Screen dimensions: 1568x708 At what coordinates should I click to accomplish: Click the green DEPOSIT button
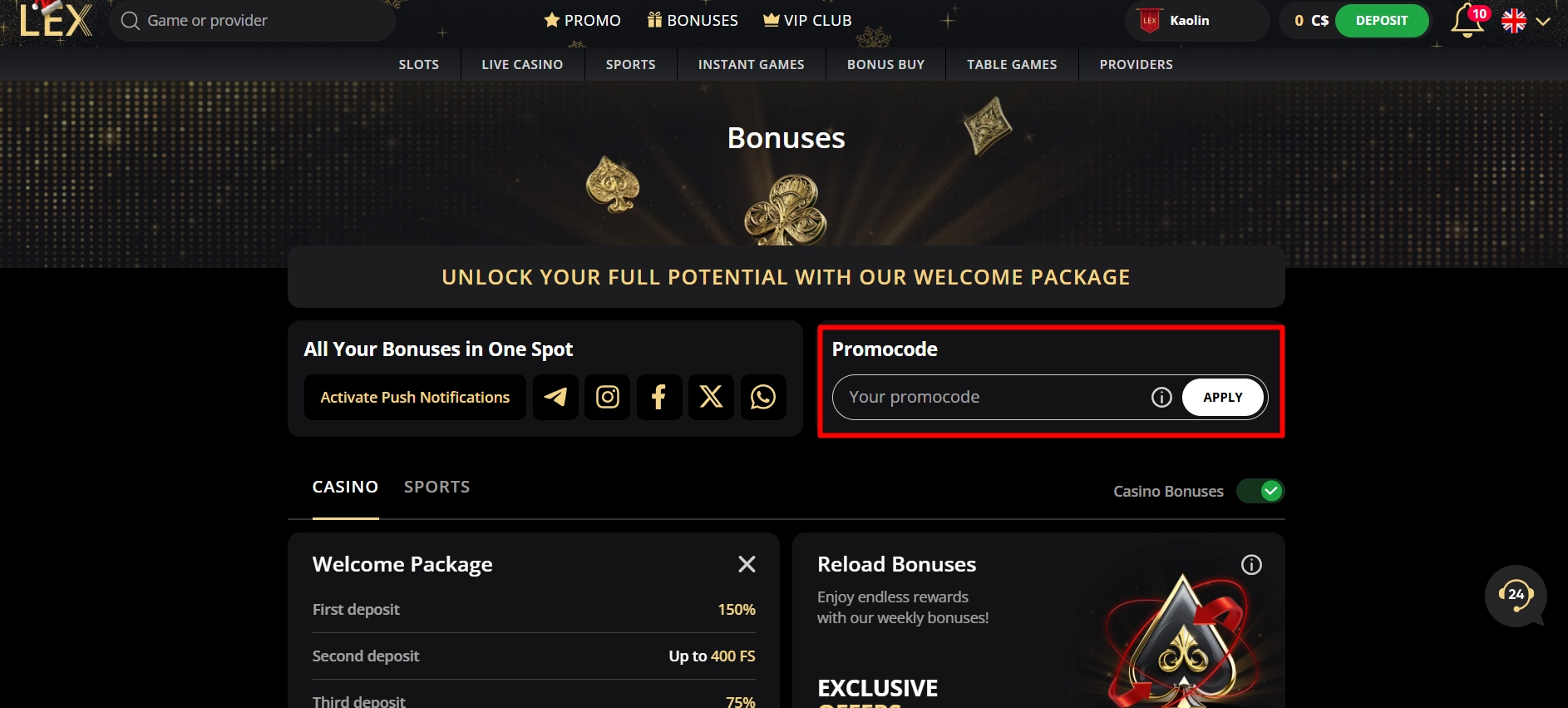click(x=1381, y=20)
